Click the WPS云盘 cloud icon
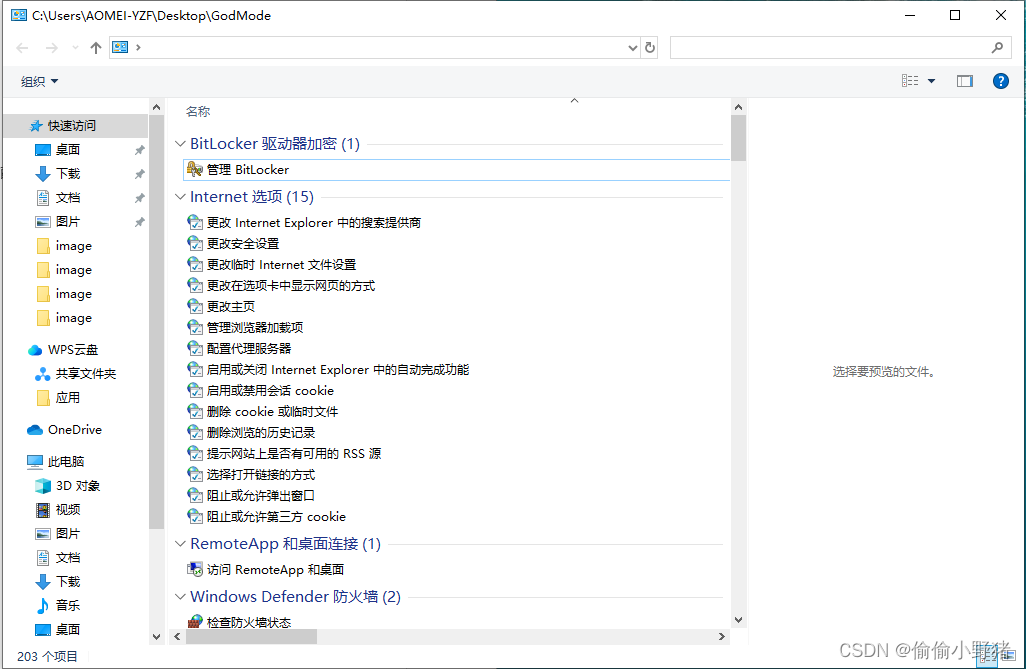Screen dimensions: 1026x669 click(35, 350)
